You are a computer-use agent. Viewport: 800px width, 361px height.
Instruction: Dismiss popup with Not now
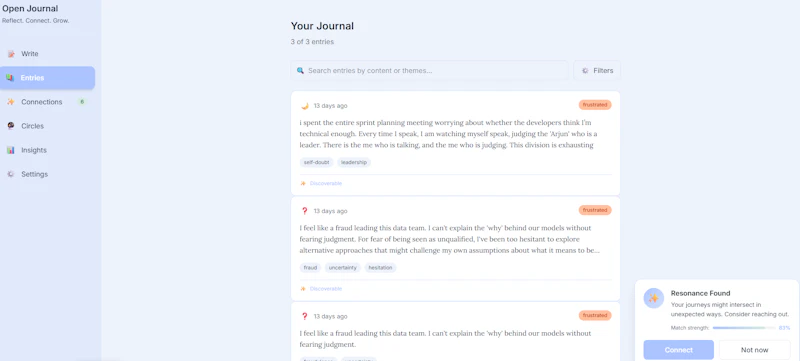[x=755, y=350]
